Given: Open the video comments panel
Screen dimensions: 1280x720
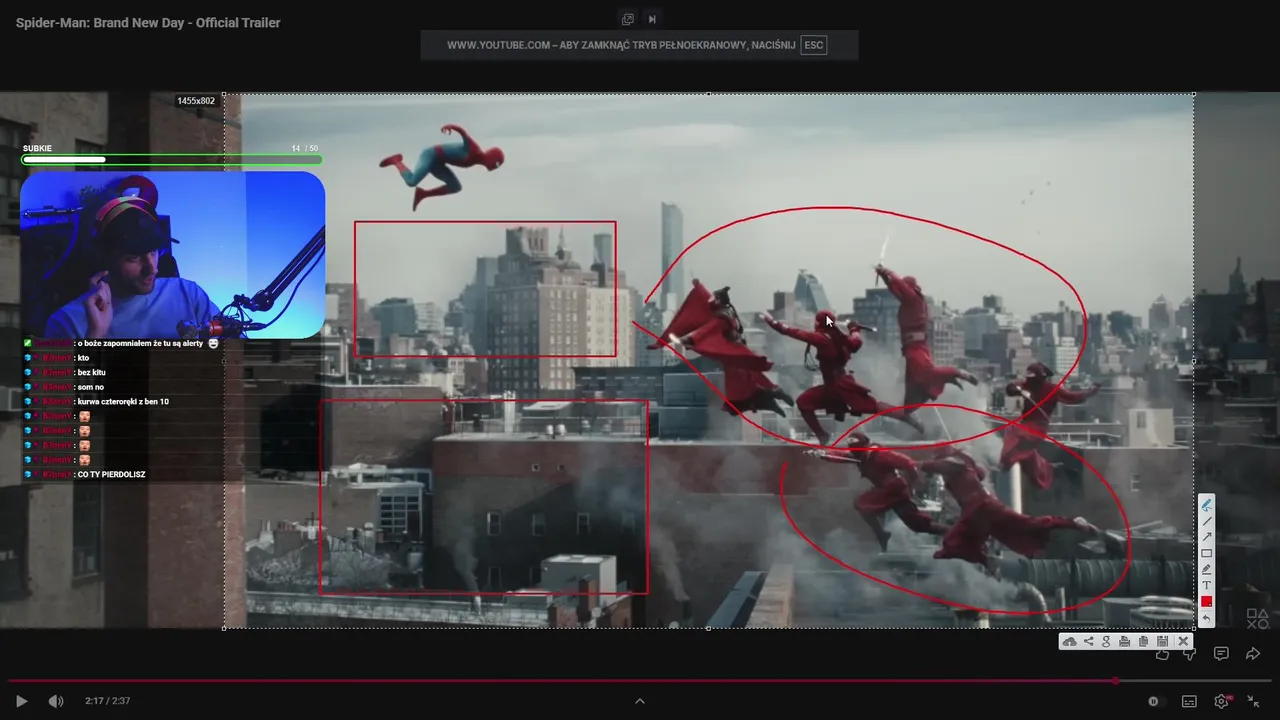Looking at the screenshot, I should coord(1221,654).
